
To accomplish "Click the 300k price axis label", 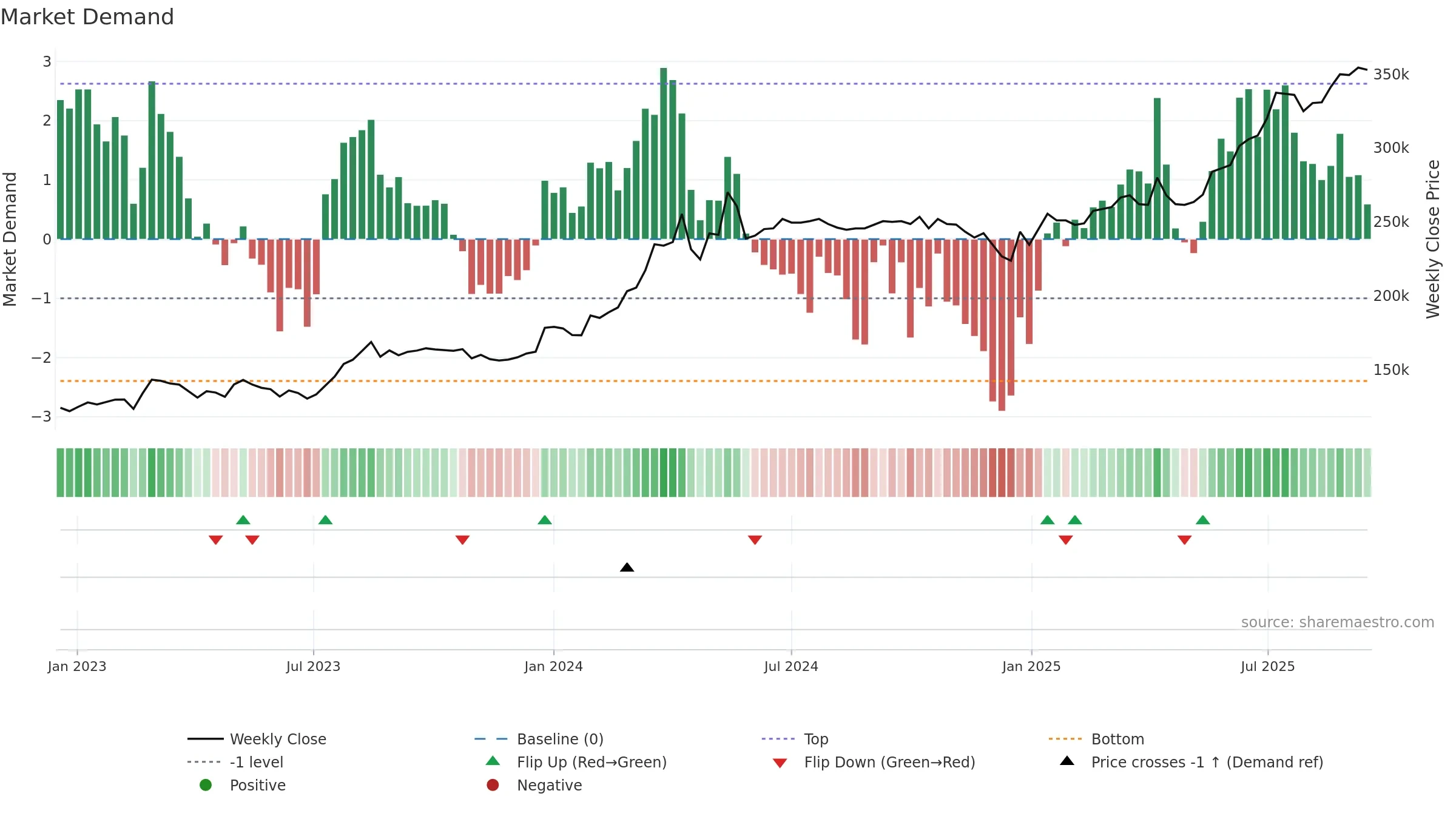I will (1392, 148).
